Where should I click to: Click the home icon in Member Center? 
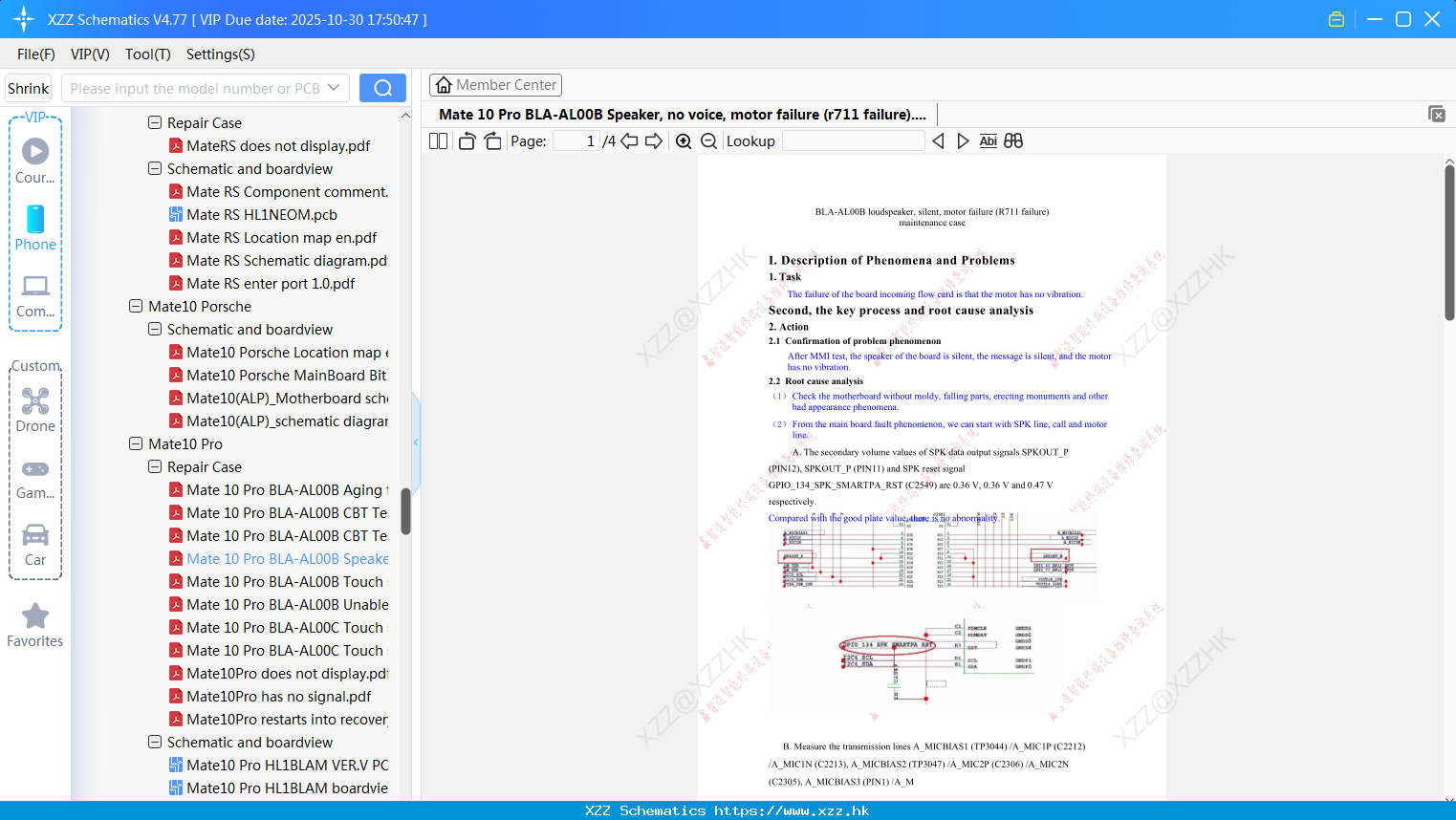tap(444, 85)
